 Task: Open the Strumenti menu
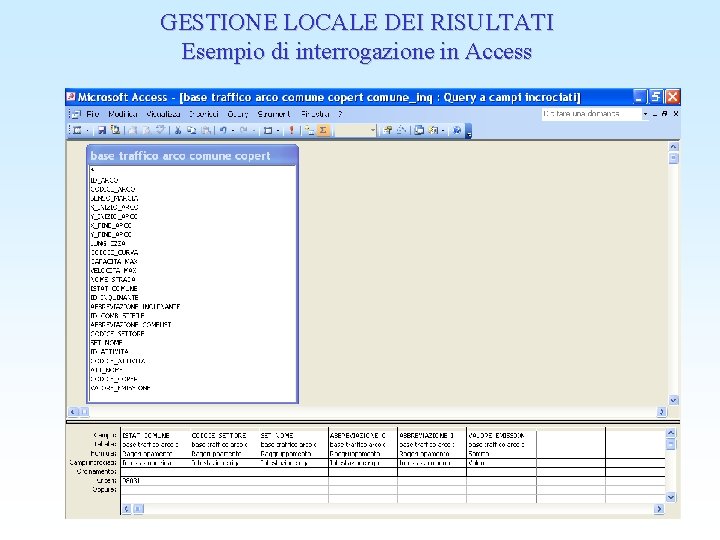pos(274,114)
